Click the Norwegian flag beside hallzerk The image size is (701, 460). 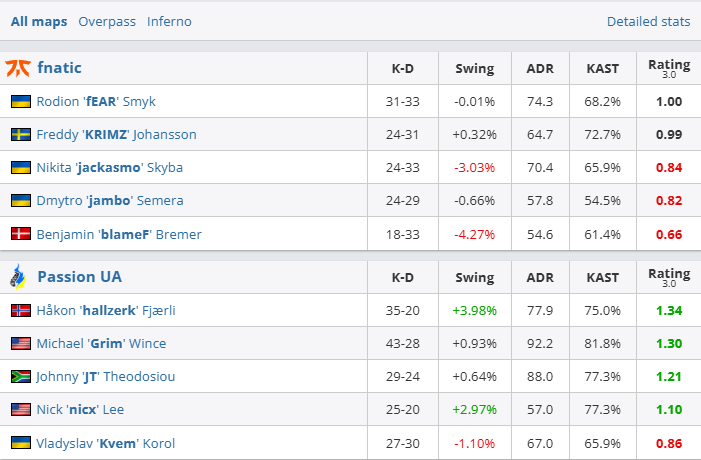point(20,310)
